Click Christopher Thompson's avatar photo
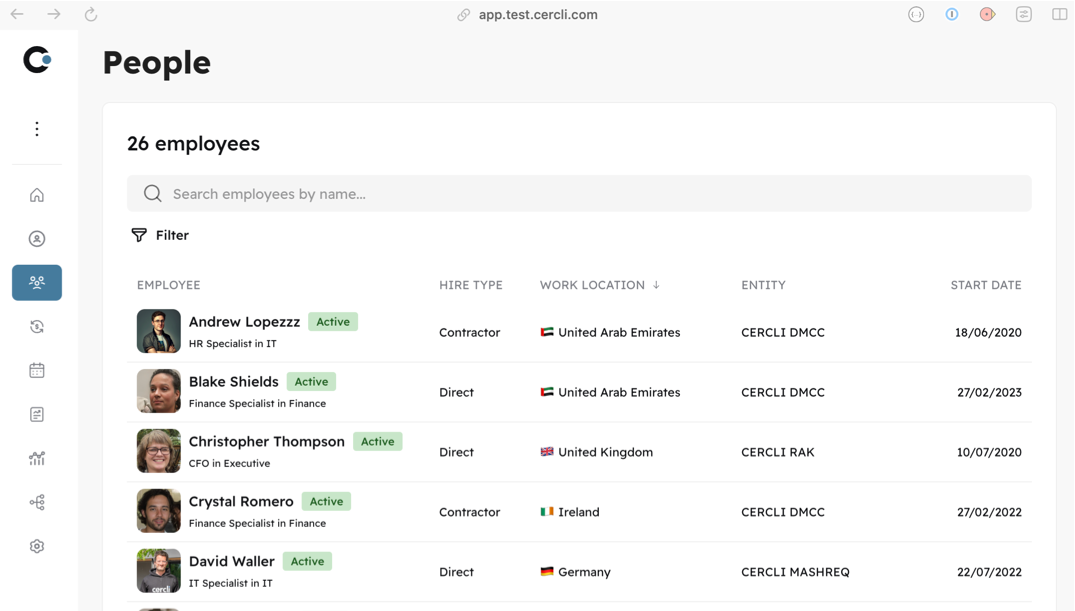This screenshot has height=611, width=1075. pyautogui.click(x=158, y=451)
